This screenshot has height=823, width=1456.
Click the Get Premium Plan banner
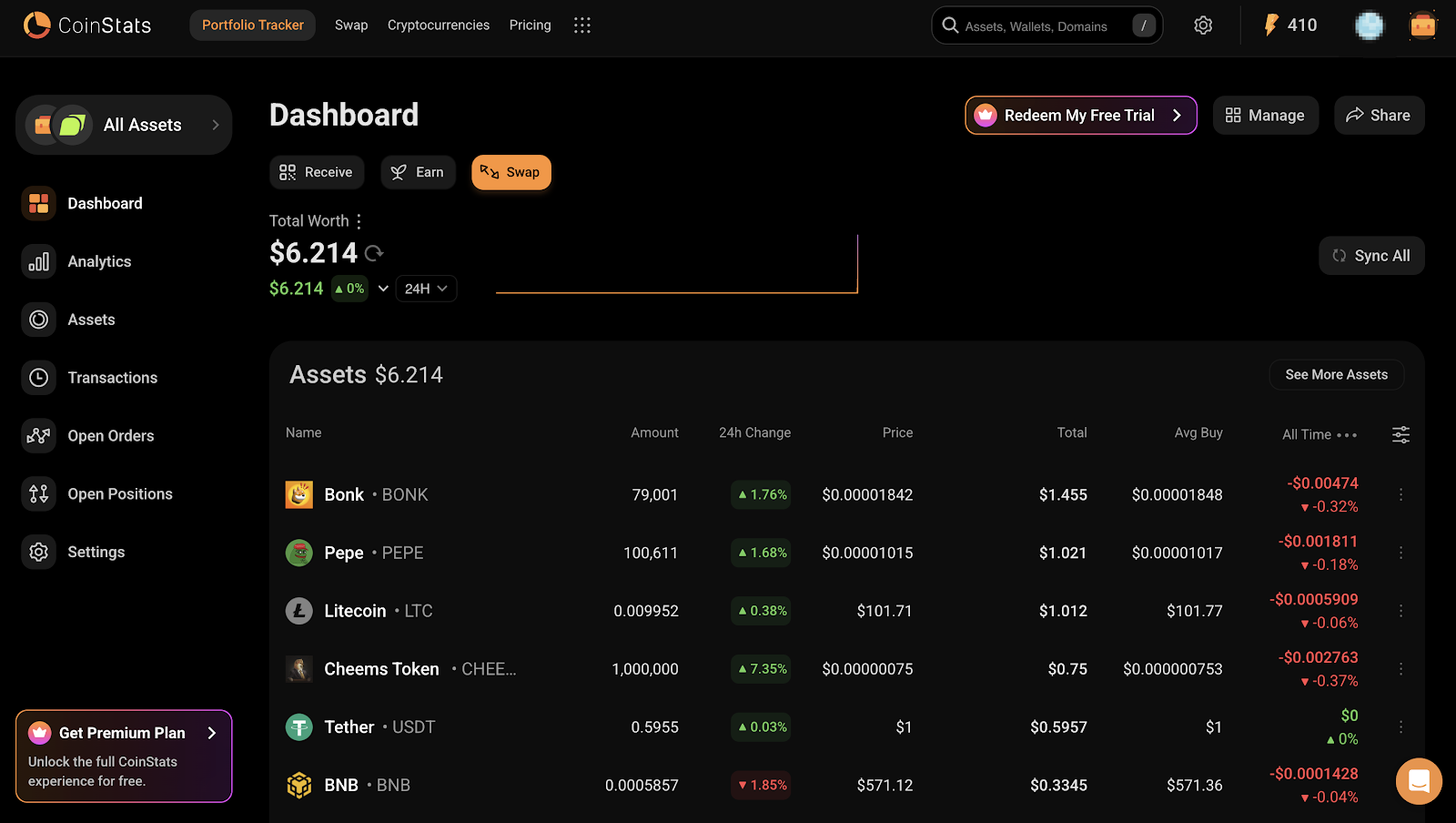pos(124,757)
